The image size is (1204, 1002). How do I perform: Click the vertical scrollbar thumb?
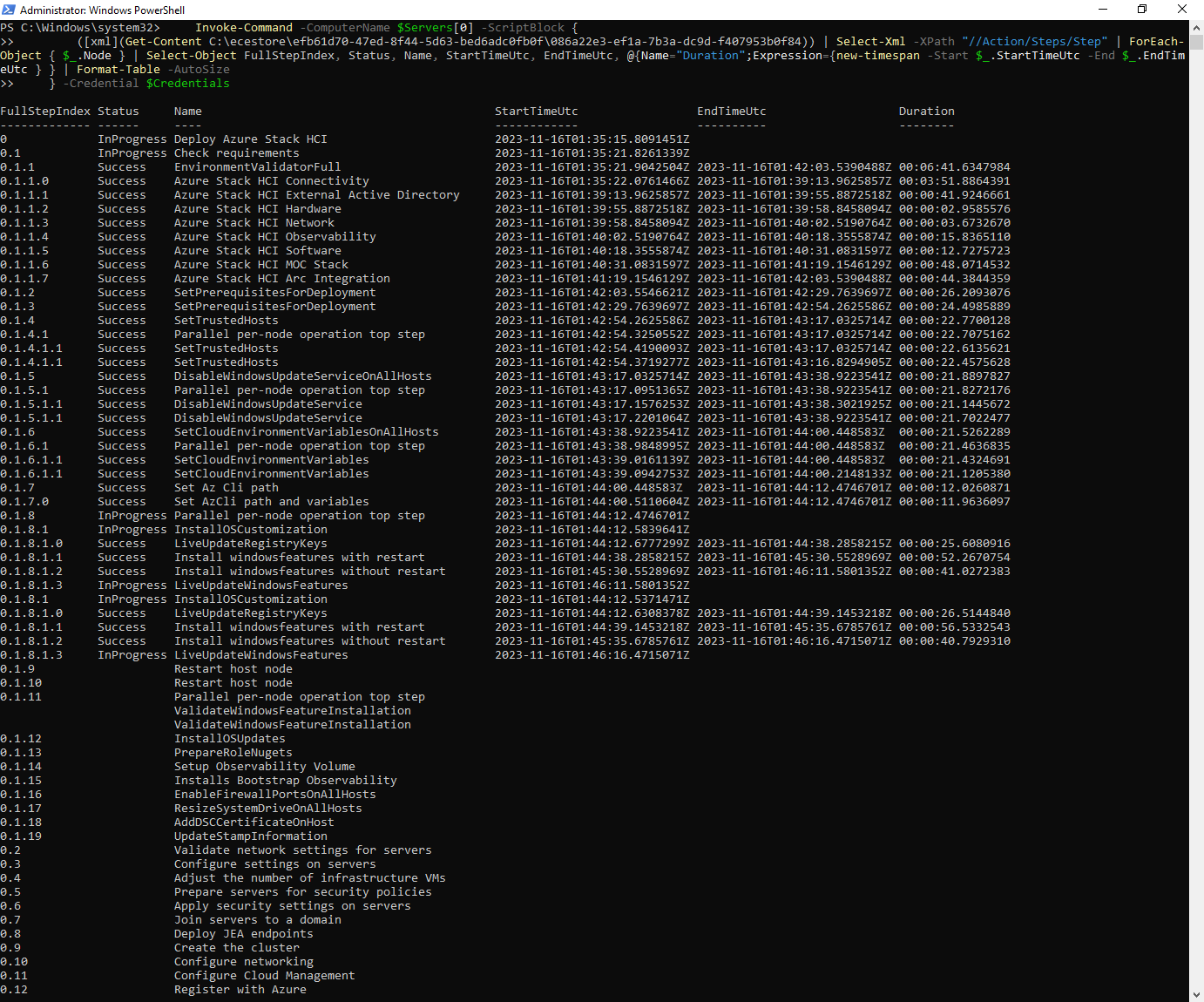[1196, 43]
